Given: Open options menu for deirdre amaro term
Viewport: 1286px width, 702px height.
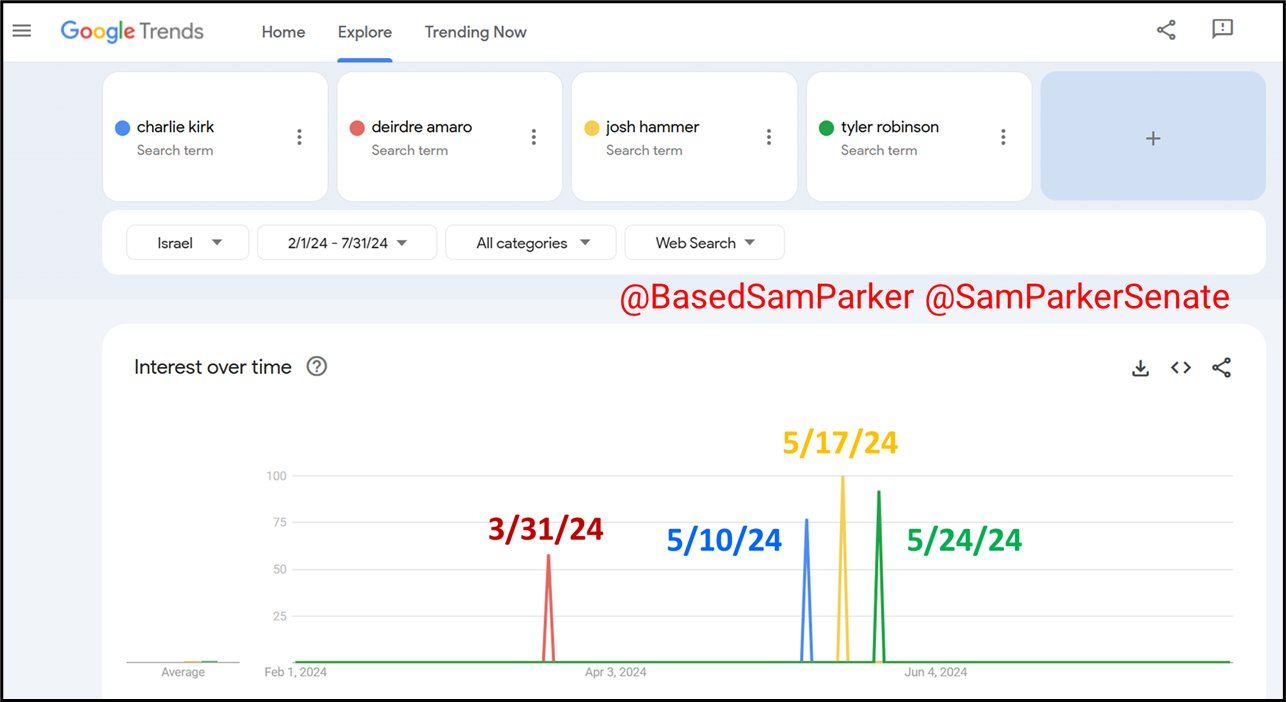Looking at the screenshot, I should [534, 137].
